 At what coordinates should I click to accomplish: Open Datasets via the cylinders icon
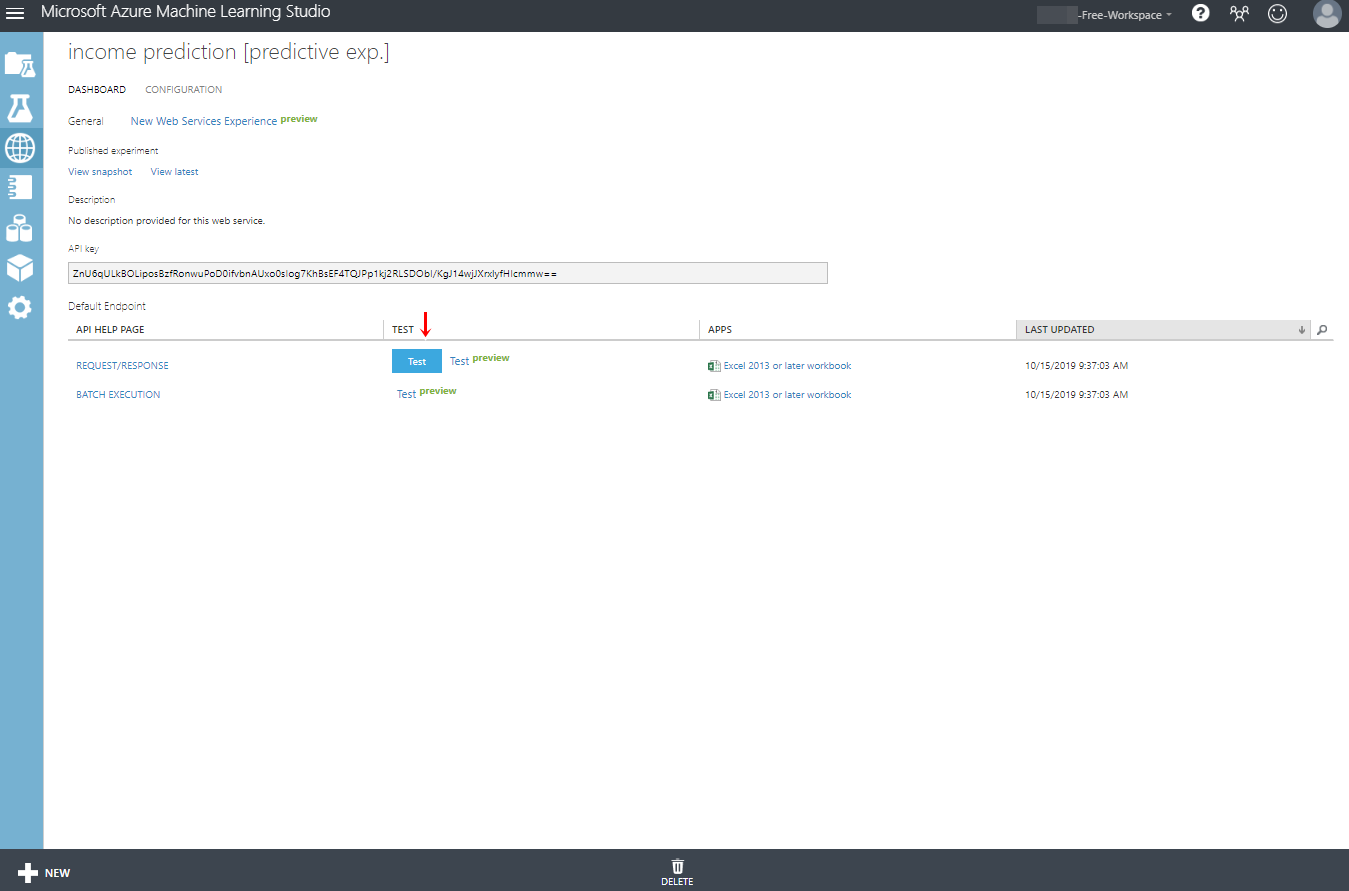click(20, 228)
